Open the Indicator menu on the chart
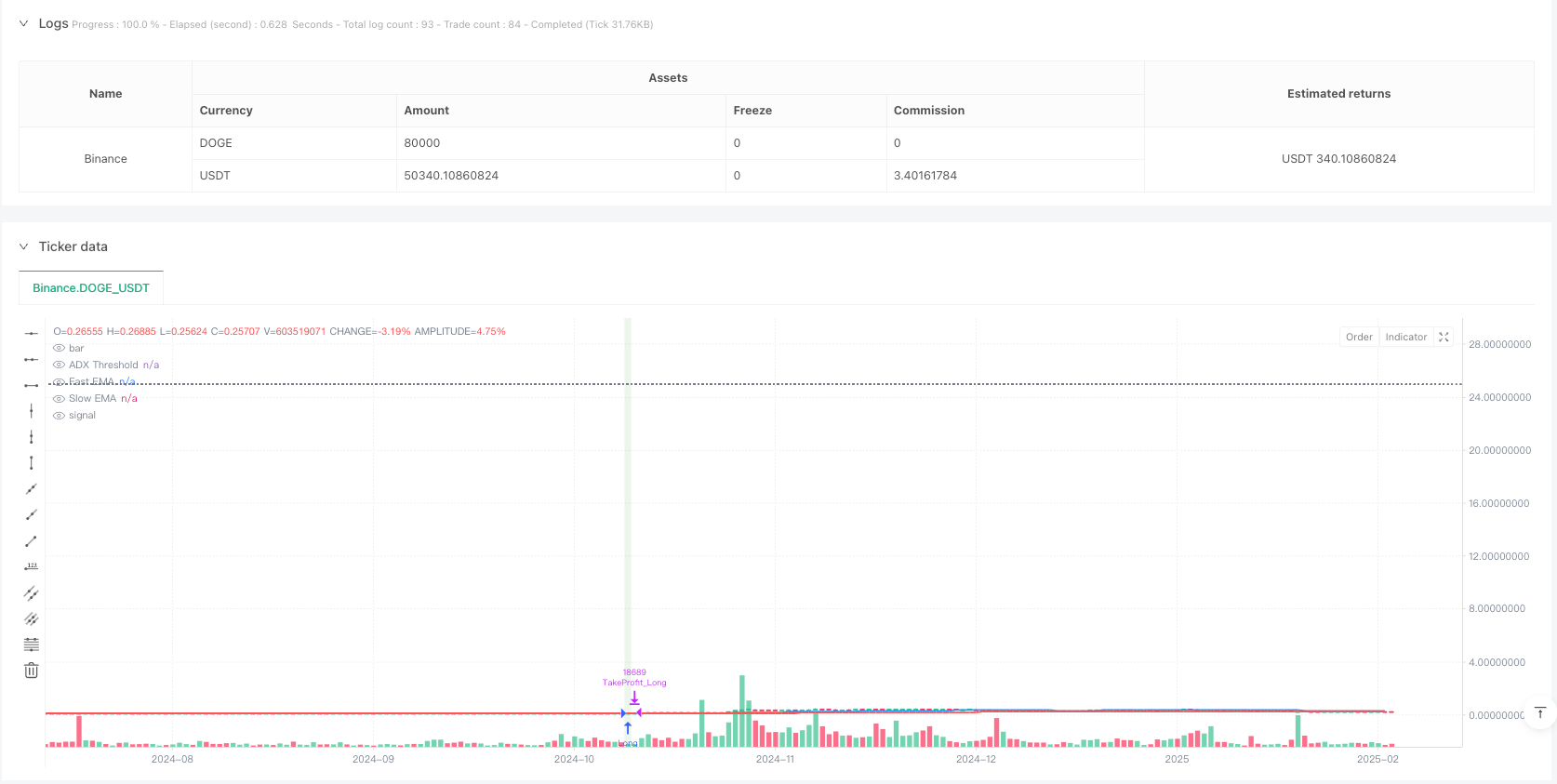This screenshot has width=1557, height=784. [1405, 337]
